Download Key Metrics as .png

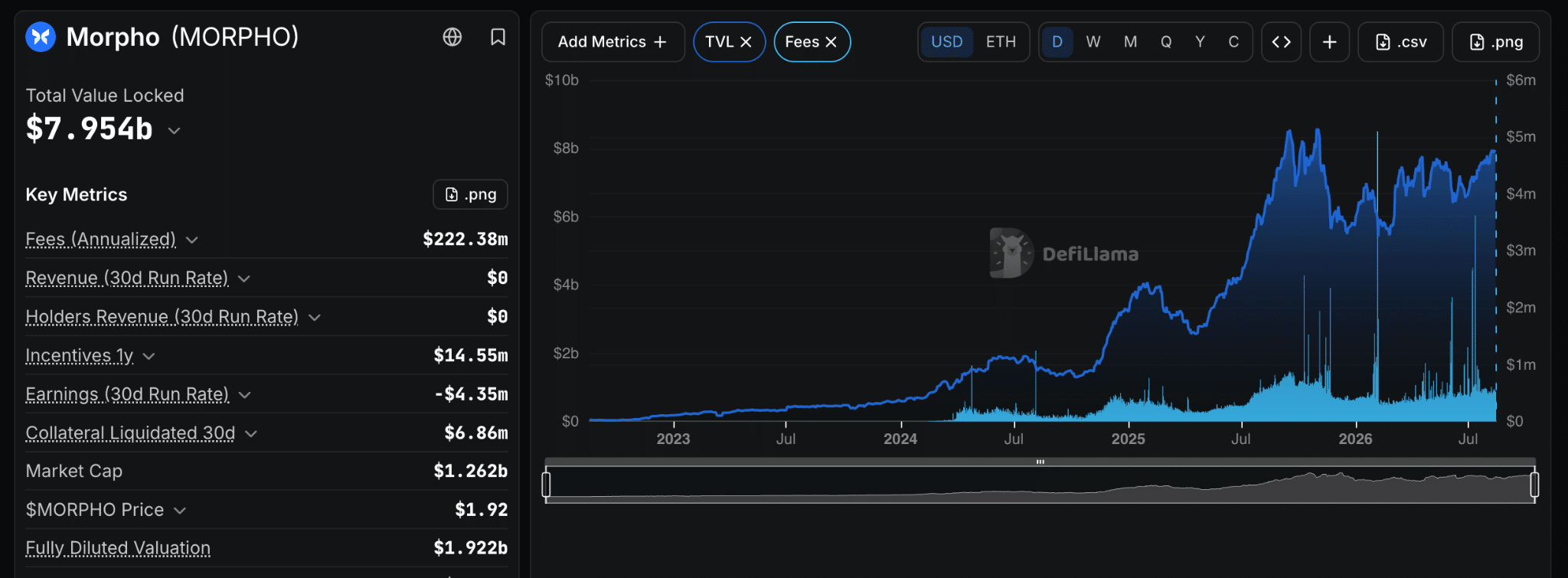click(x=471, y=194)
